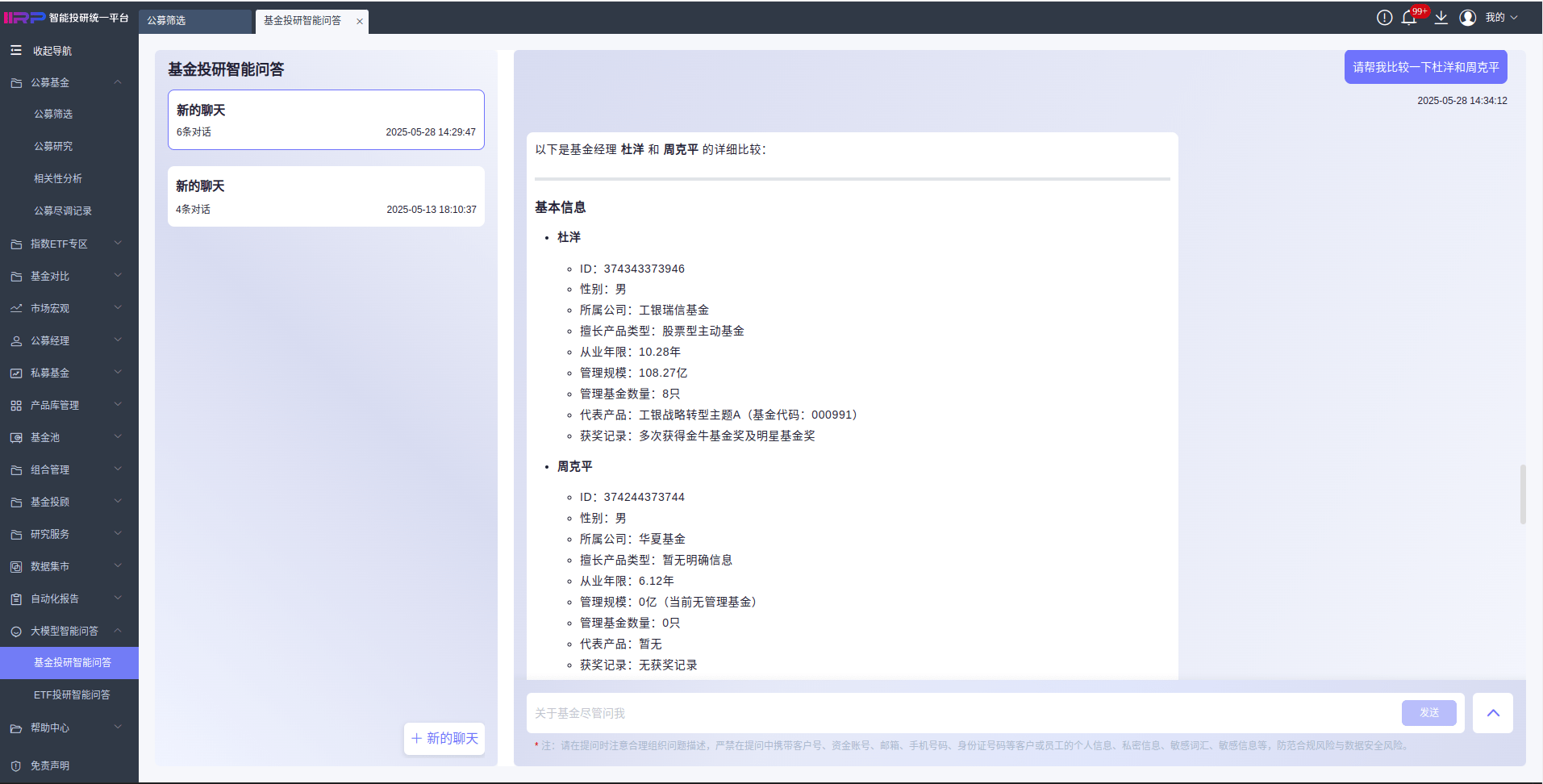
Task: Expand the 私募基金 sidebar section
Action: coord(69,373)
